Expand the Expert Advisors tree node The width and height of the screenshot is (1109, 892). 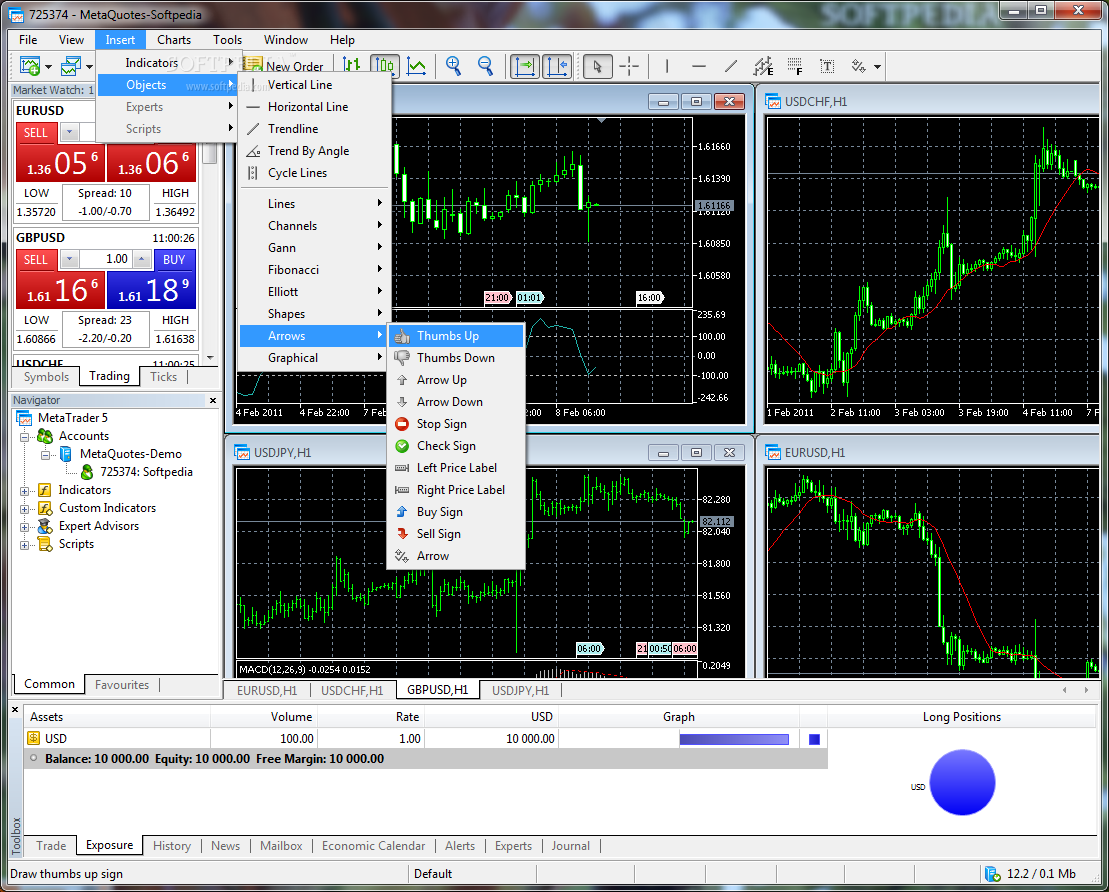click(x=24, y=527)
